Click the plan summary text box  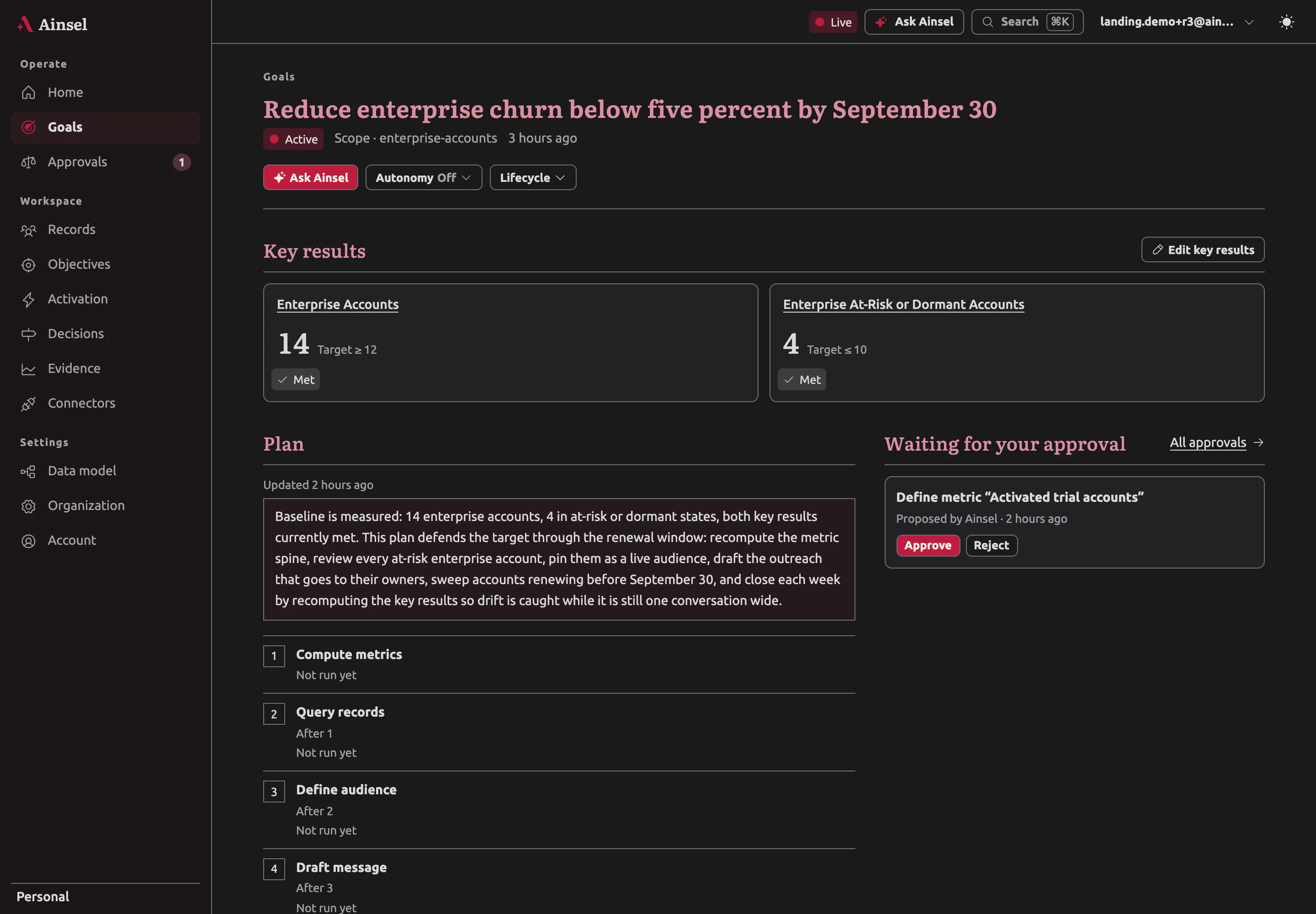pos(559,559)
